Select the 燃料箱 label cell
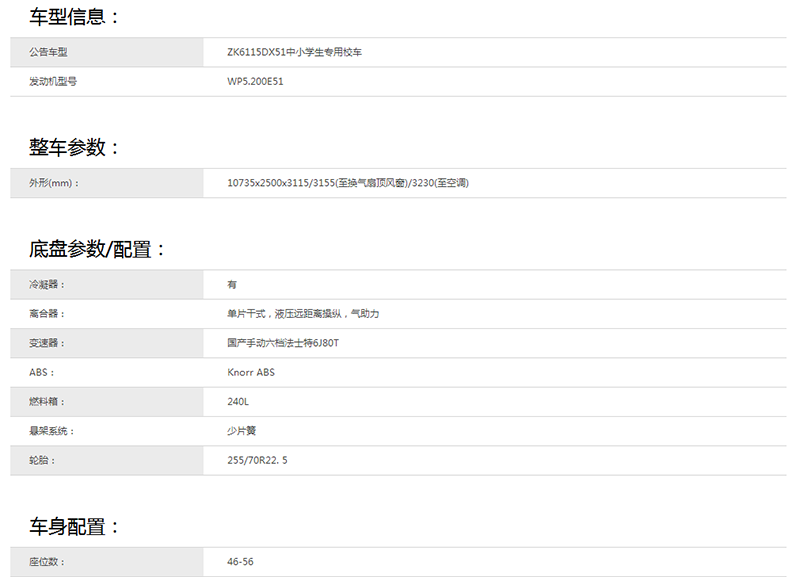 point(48,402)
